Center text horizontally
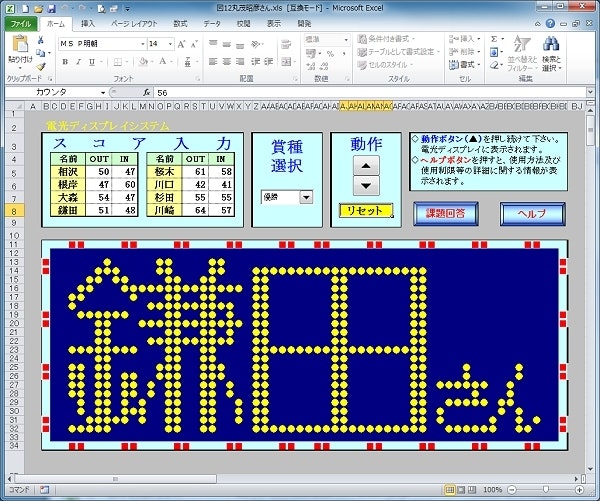Image resolution: width=600 pixels, height=501 pixels. [x=227, y=62]
